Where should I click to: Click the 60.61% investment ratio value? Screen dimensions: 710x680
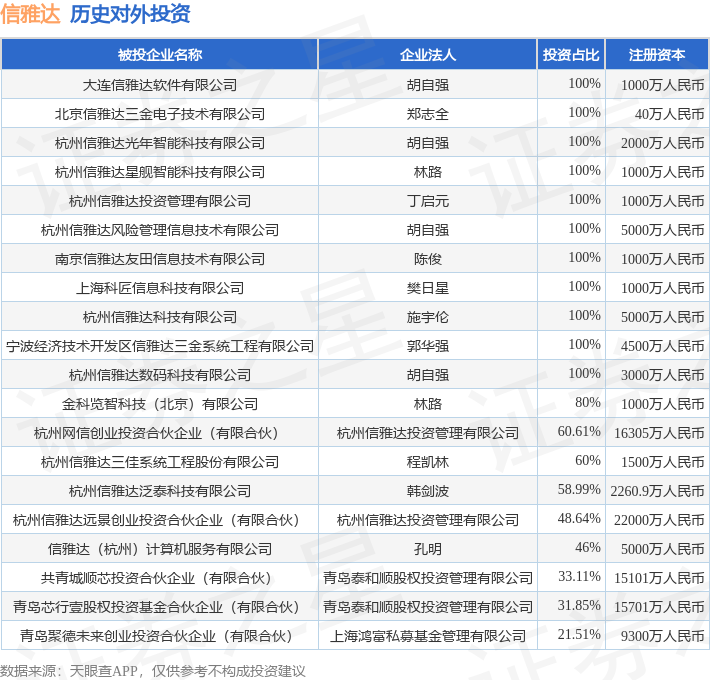click(579, 431)
